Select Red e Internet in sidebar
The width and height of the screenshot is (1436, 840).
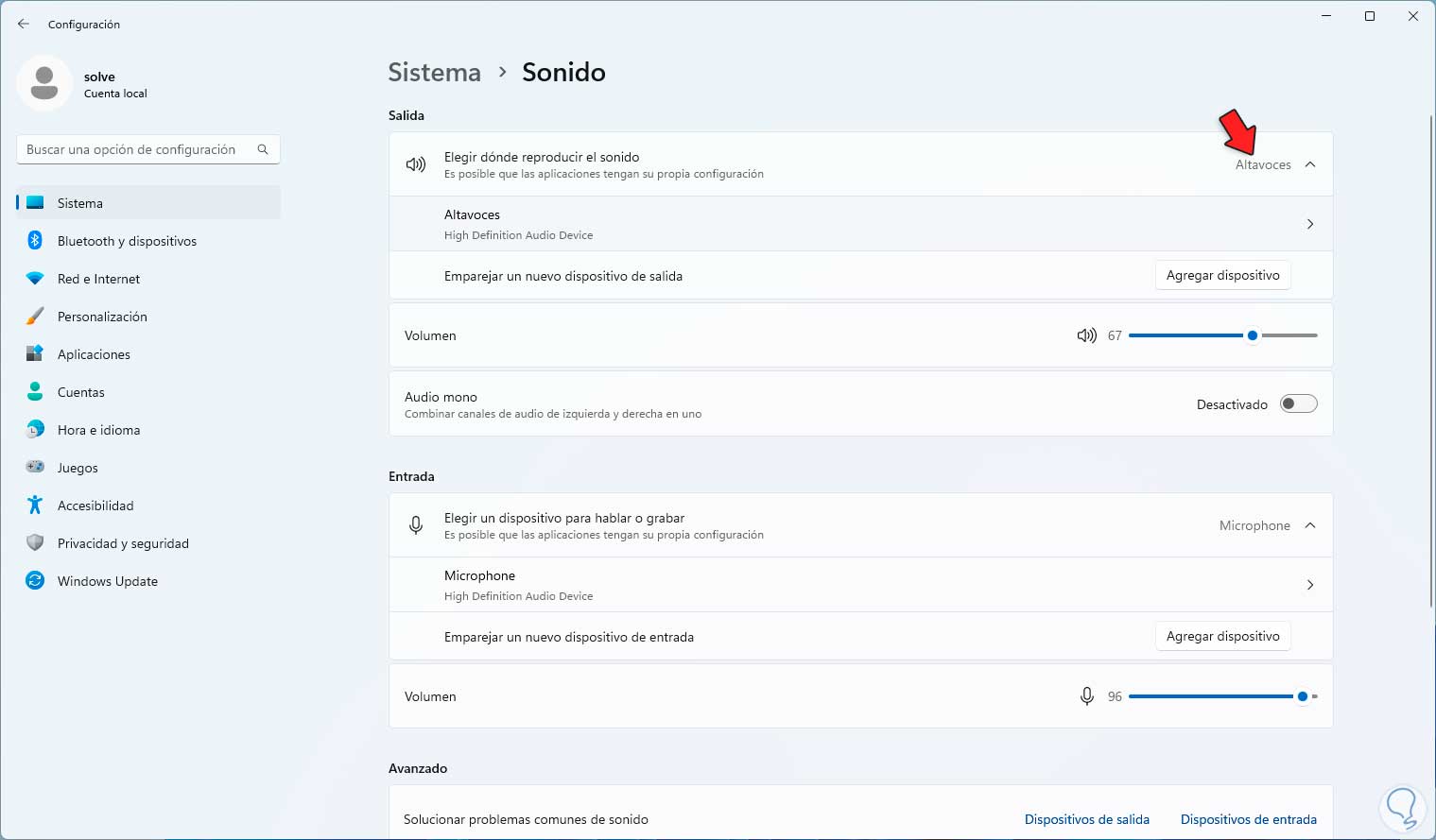point(98,279)
